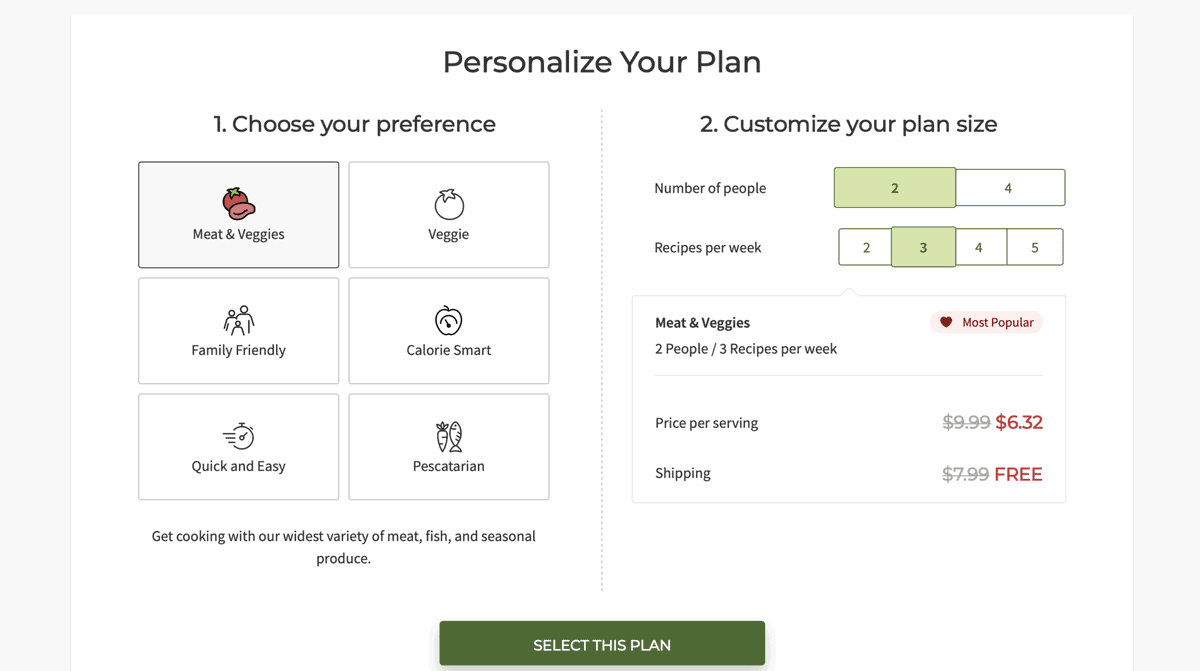The width and height of the screenshot is (1200, 671).
Task: Choose the Calorie Smart preference label
Action: pos(449,350)
